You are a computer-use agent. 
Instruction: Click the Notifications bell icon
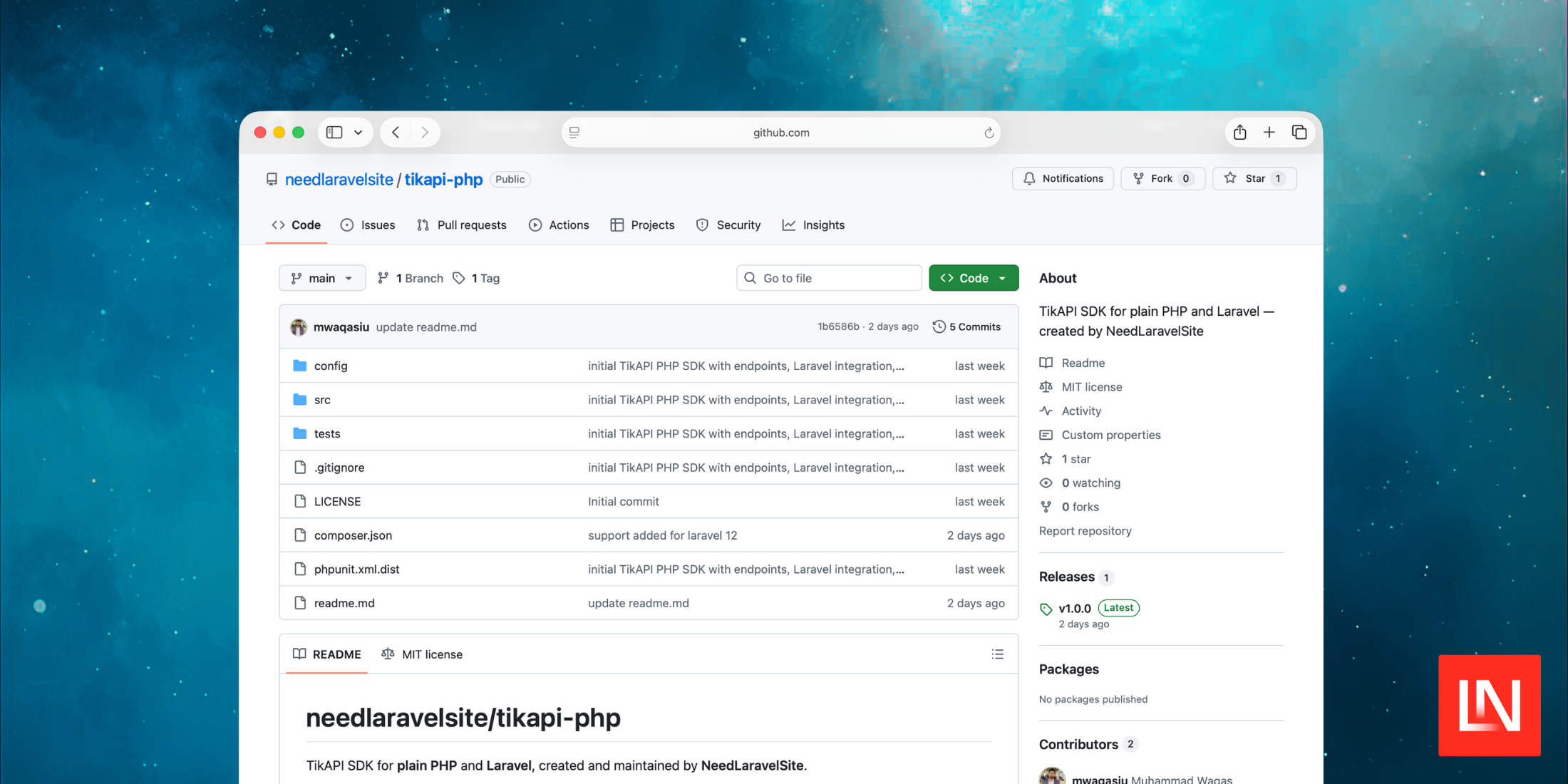click(1029, 178)
